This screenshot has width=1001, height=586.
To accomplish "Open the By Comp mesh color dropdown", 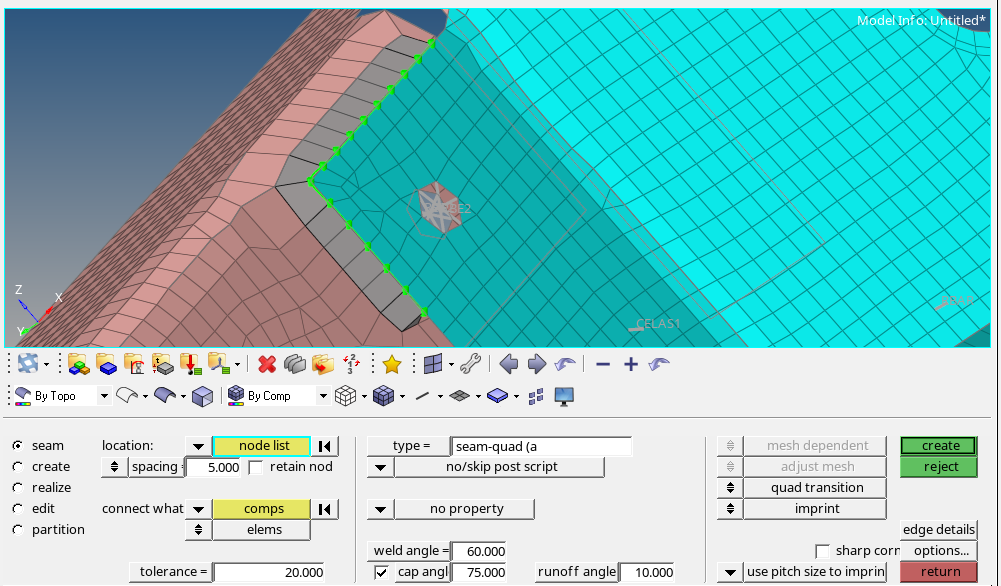I will click(324, 396).
